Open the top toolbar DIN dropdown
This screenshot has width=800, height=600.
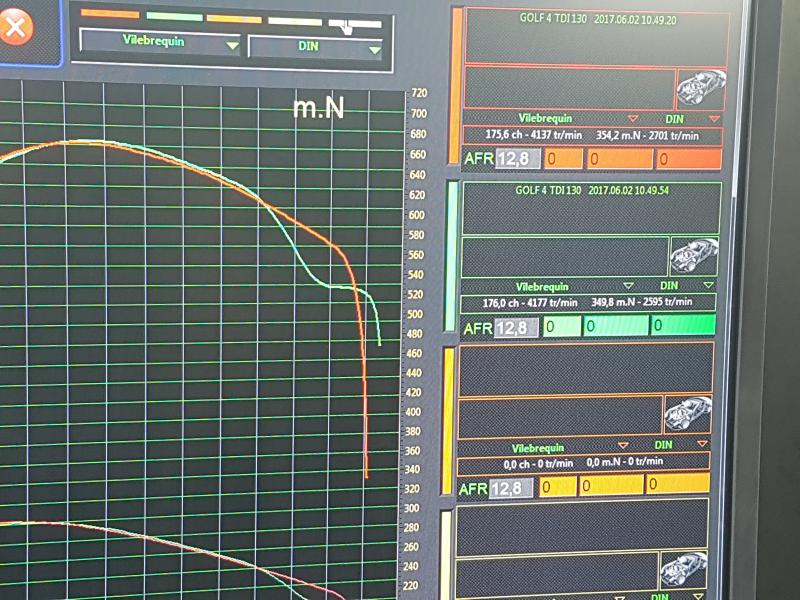[315, 47]
